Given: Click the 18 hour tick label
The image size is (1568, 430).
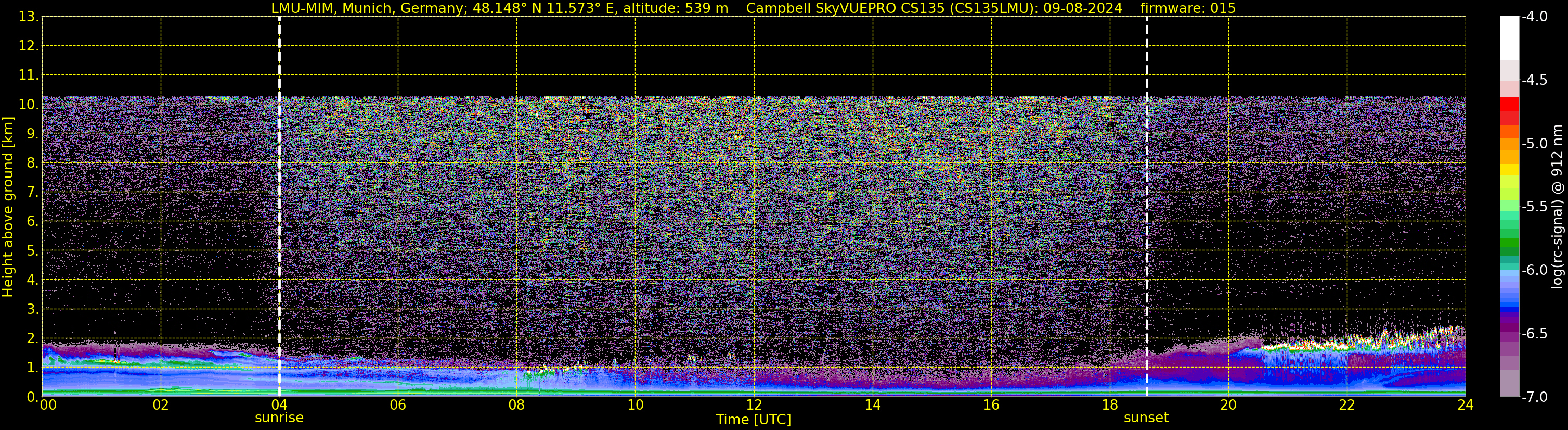Looking at the screenshot, I should tap(1110, 405).
